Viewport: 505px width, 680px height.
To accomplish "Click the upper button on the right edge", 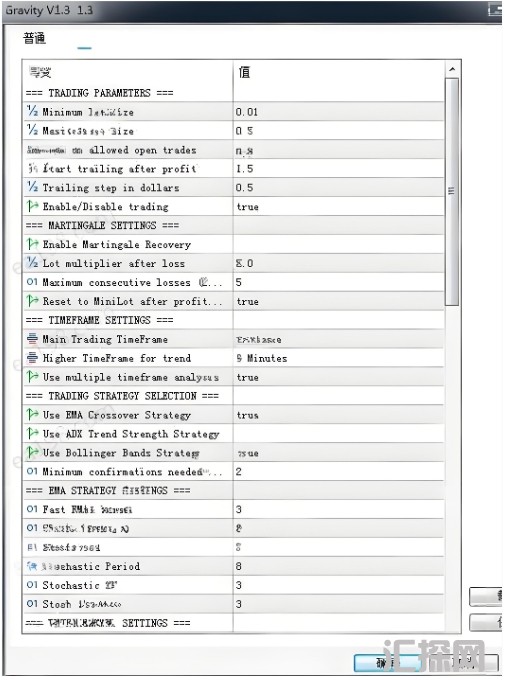I will pos(486,596).
